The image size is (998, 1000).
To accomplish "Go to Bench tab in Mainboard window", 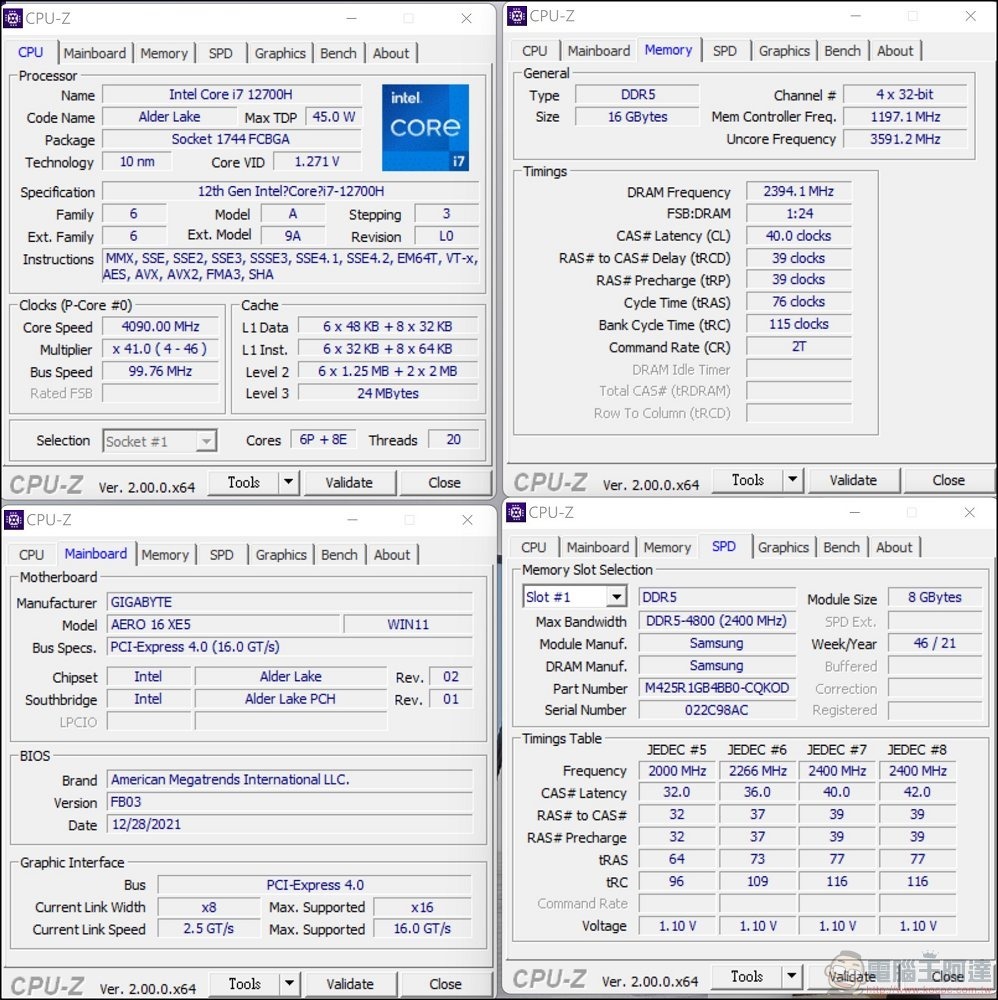I will pos(339,555).
